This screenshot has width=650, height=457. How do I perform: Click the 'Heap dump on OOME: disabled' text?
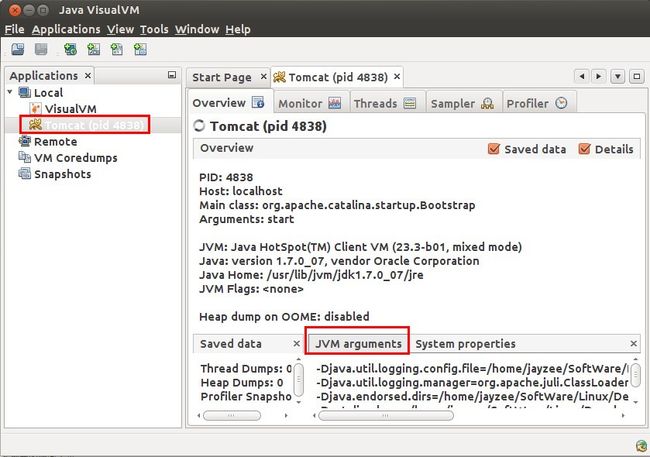[284, 316]
